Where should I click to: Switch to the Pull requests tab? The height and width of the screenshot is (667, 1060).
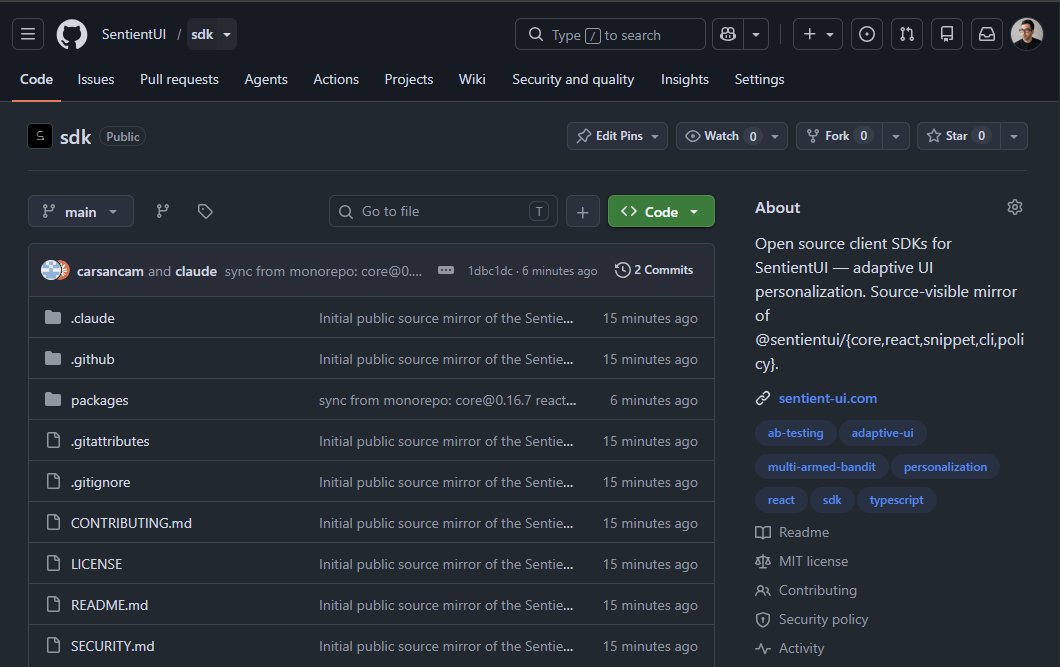point(179,79)
